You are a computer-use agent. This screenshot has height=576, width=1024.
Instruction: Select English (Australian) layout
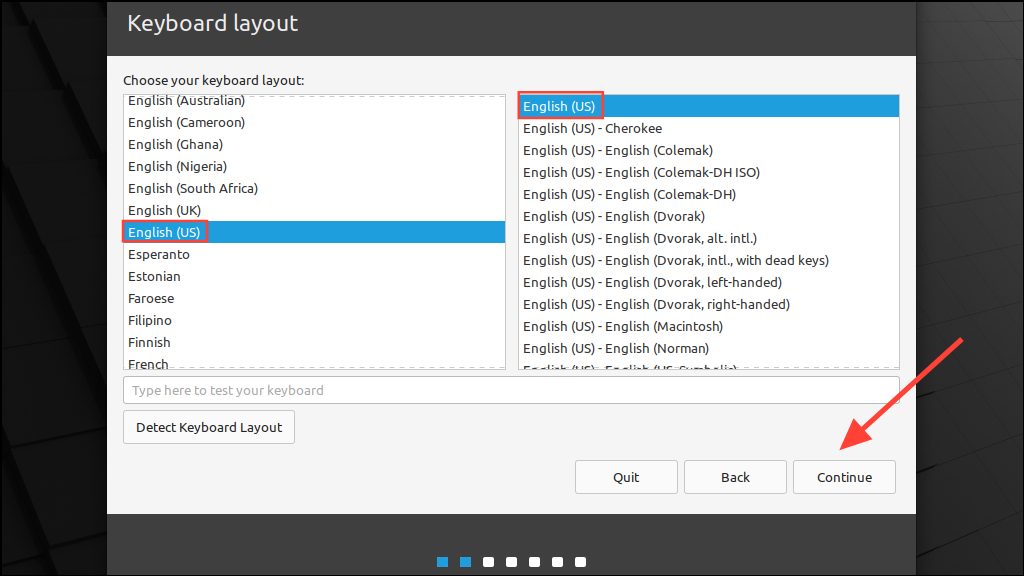[186, 100]
